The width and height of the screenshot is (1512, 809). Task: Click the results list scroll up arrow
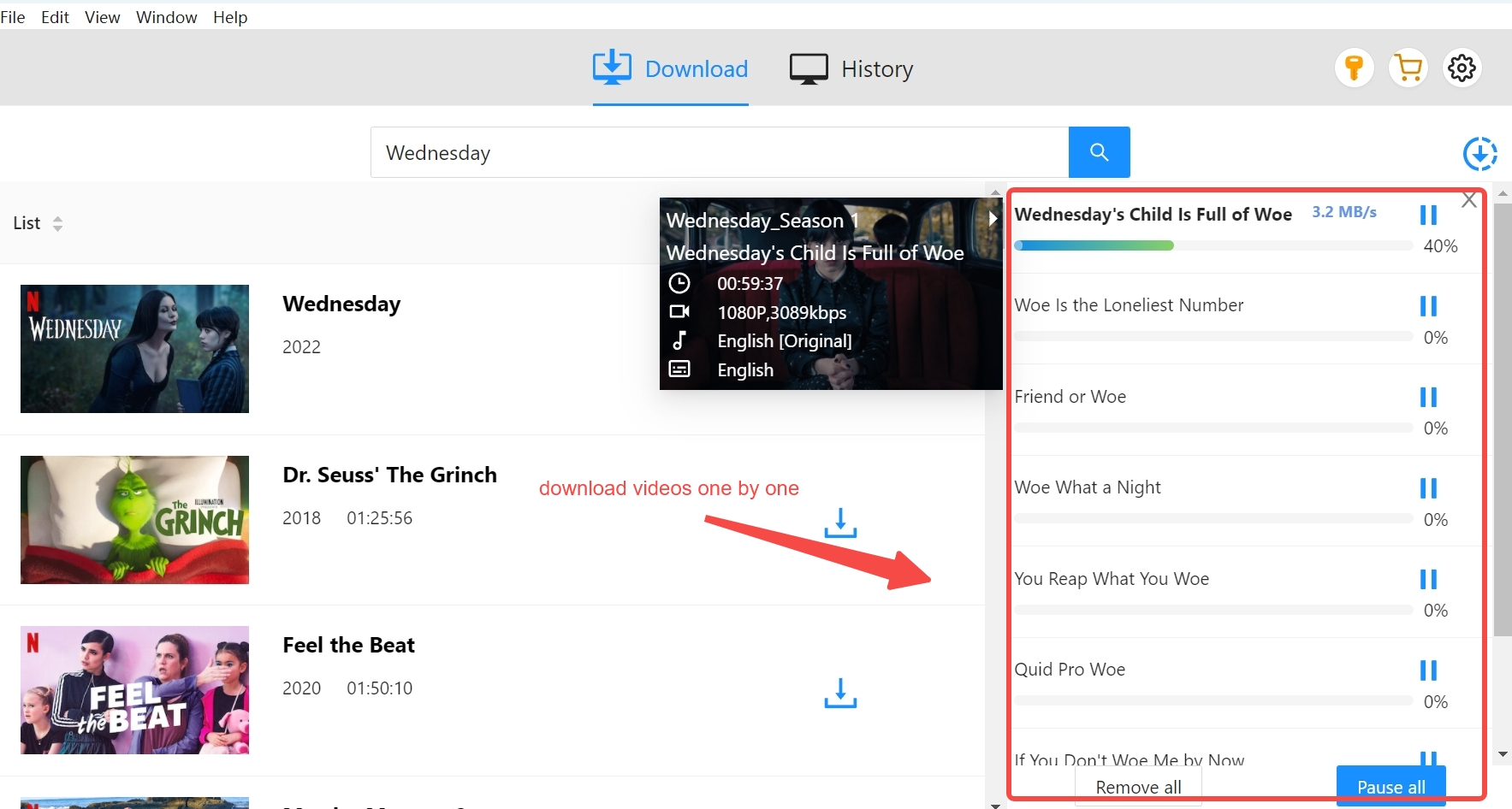point(995,192)
